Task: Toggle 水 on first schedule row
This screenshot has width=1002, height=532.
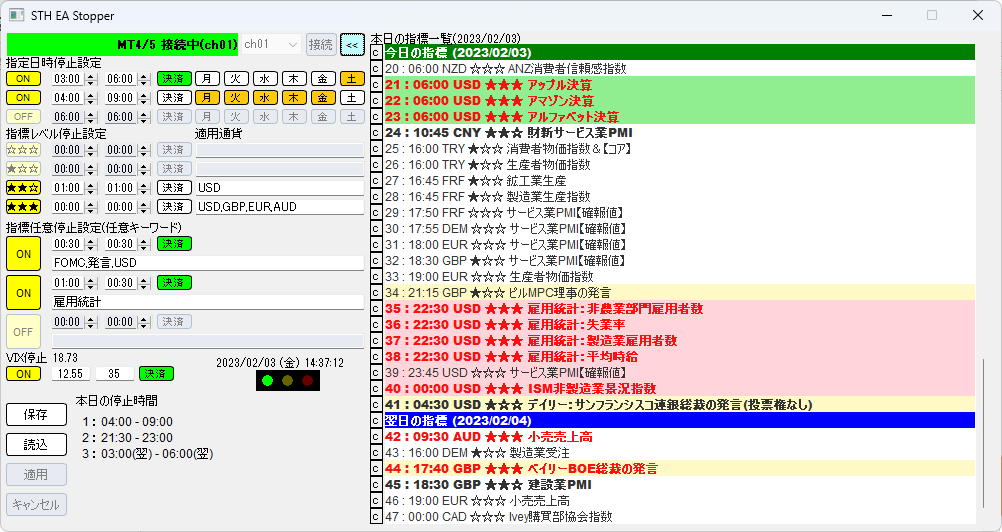Action: tap(265, 79)
